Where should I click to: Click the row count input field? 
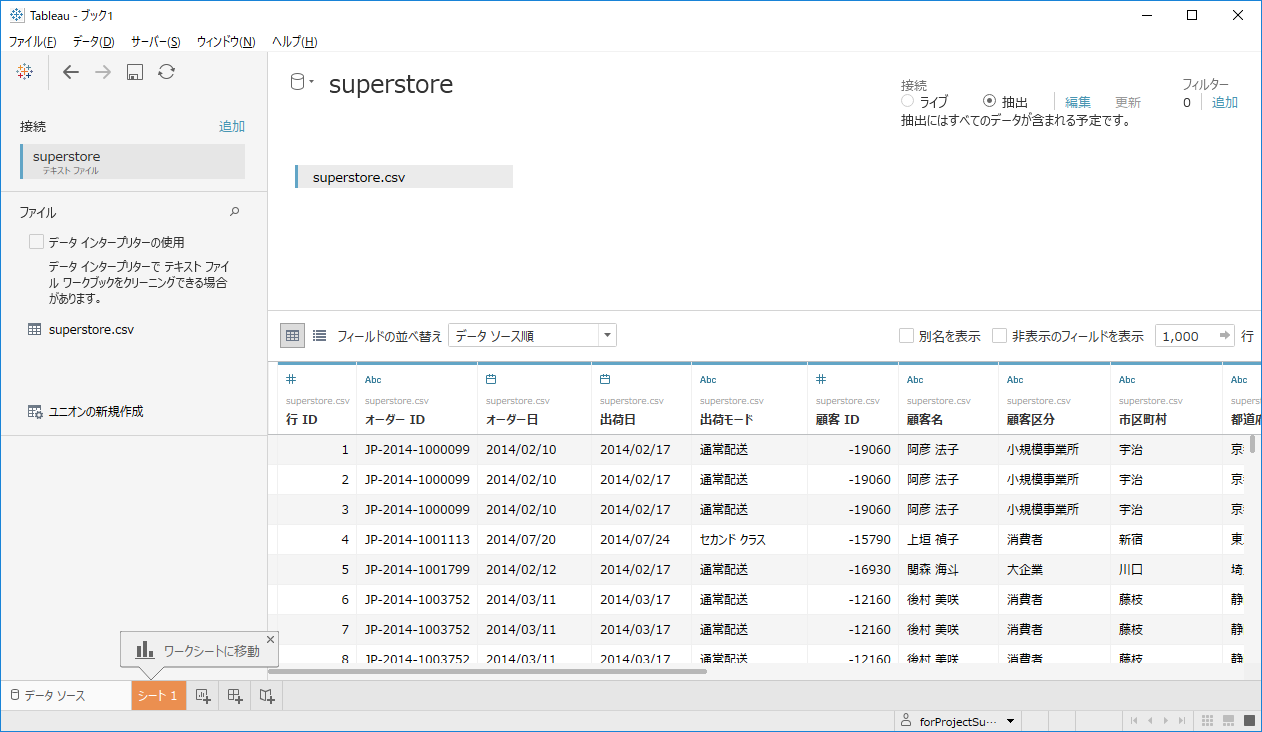tap(1185, 336)
